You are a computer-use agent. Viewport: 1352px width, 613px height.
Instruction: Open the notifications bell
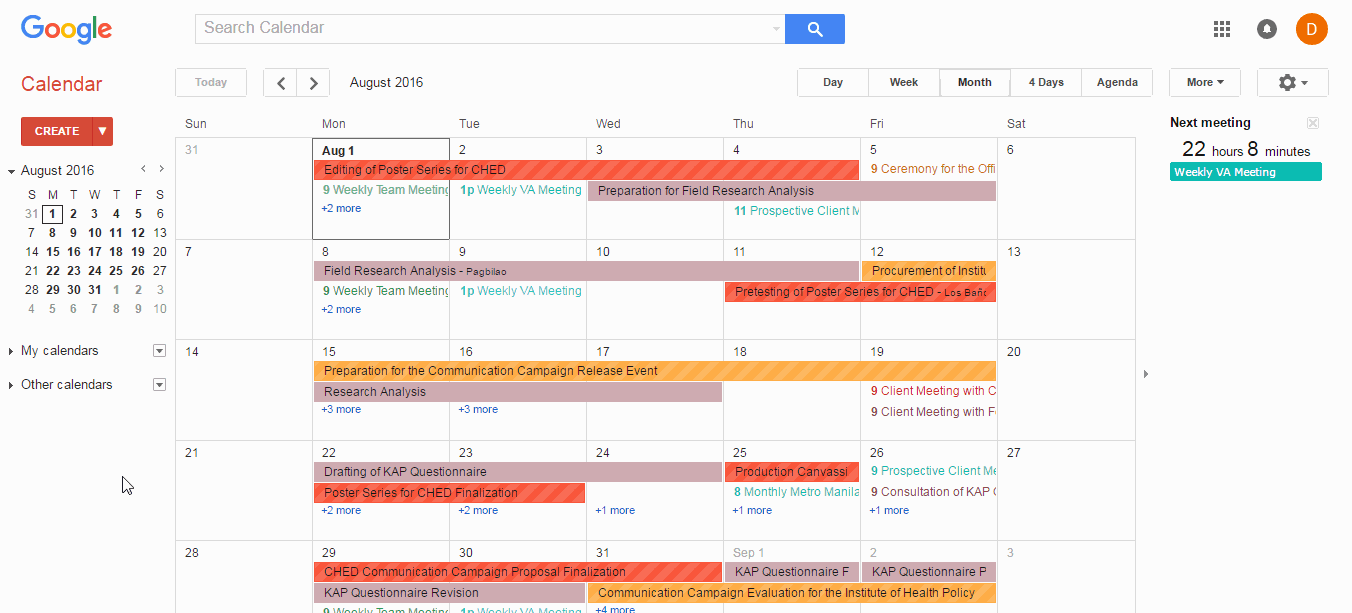[1267, 29]
